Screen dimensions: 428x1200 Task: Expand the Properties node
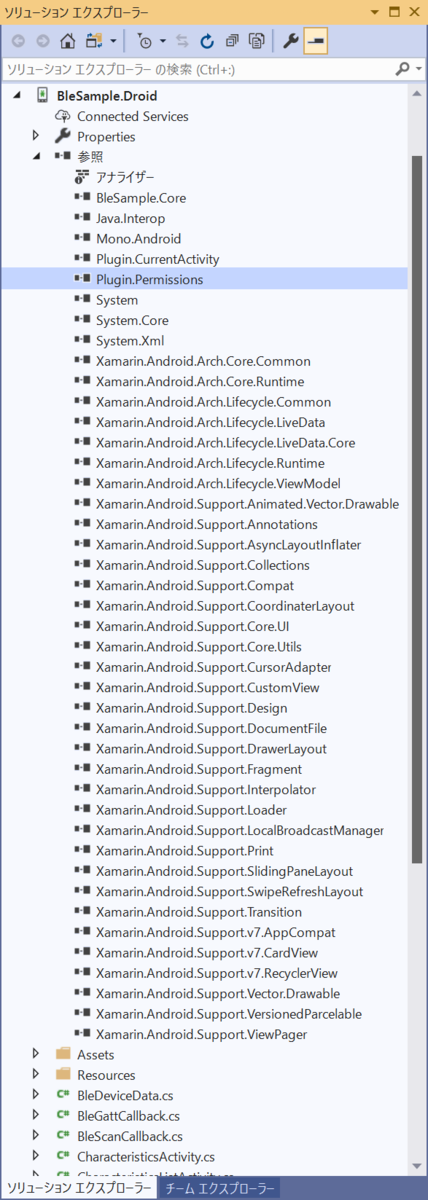[36, 136]
